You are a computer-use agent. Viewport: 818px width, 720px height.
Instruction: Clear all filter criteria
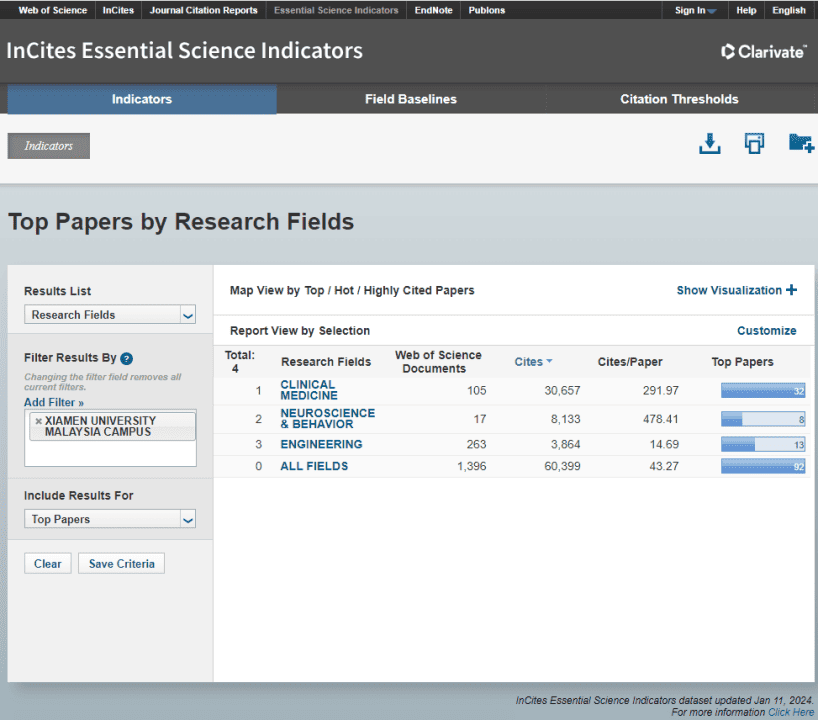click(x=47, y=563)
